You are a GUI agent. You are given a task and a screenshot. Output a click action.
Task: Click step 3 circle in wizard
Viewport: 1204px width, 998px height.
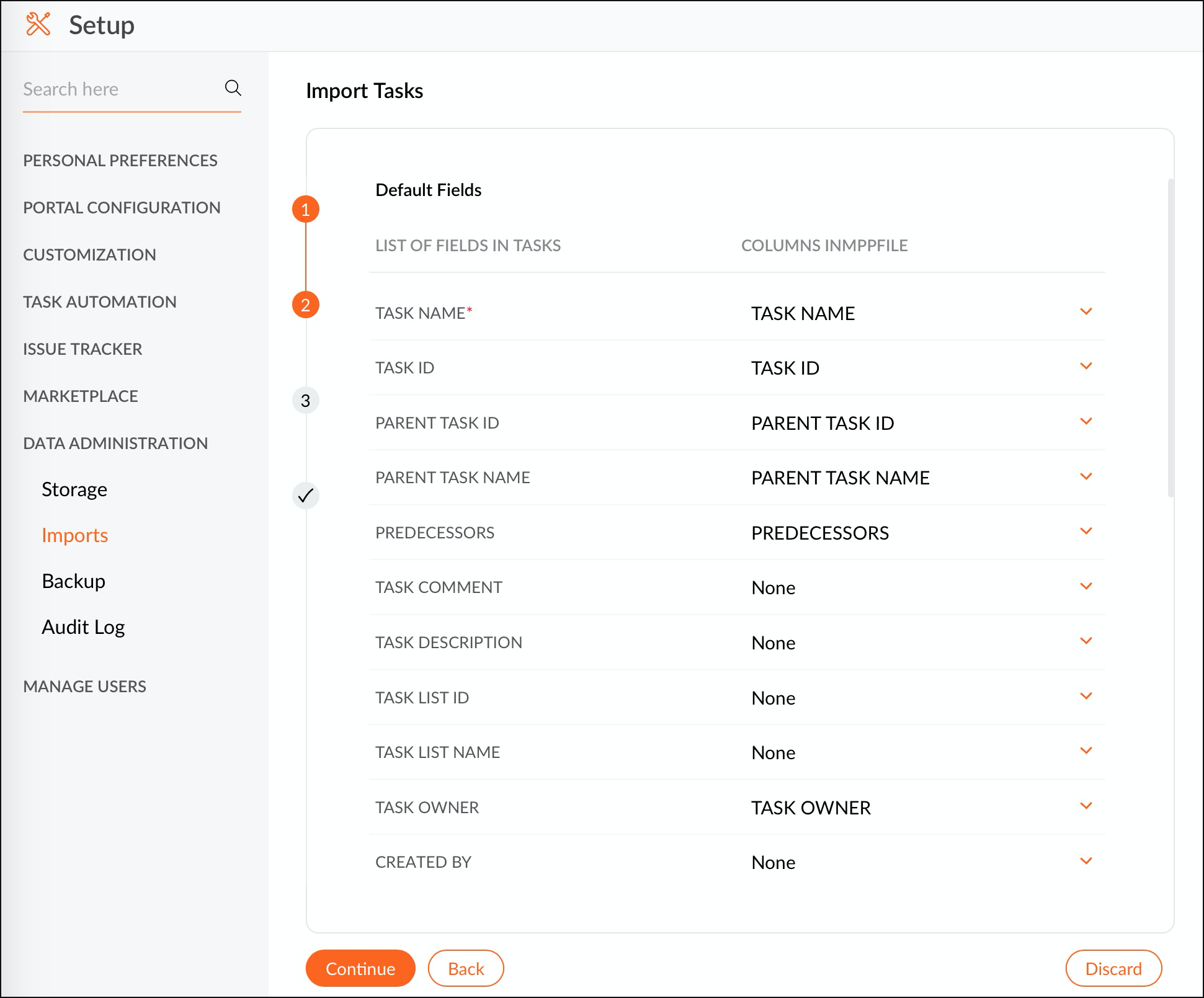coord(306,401)
